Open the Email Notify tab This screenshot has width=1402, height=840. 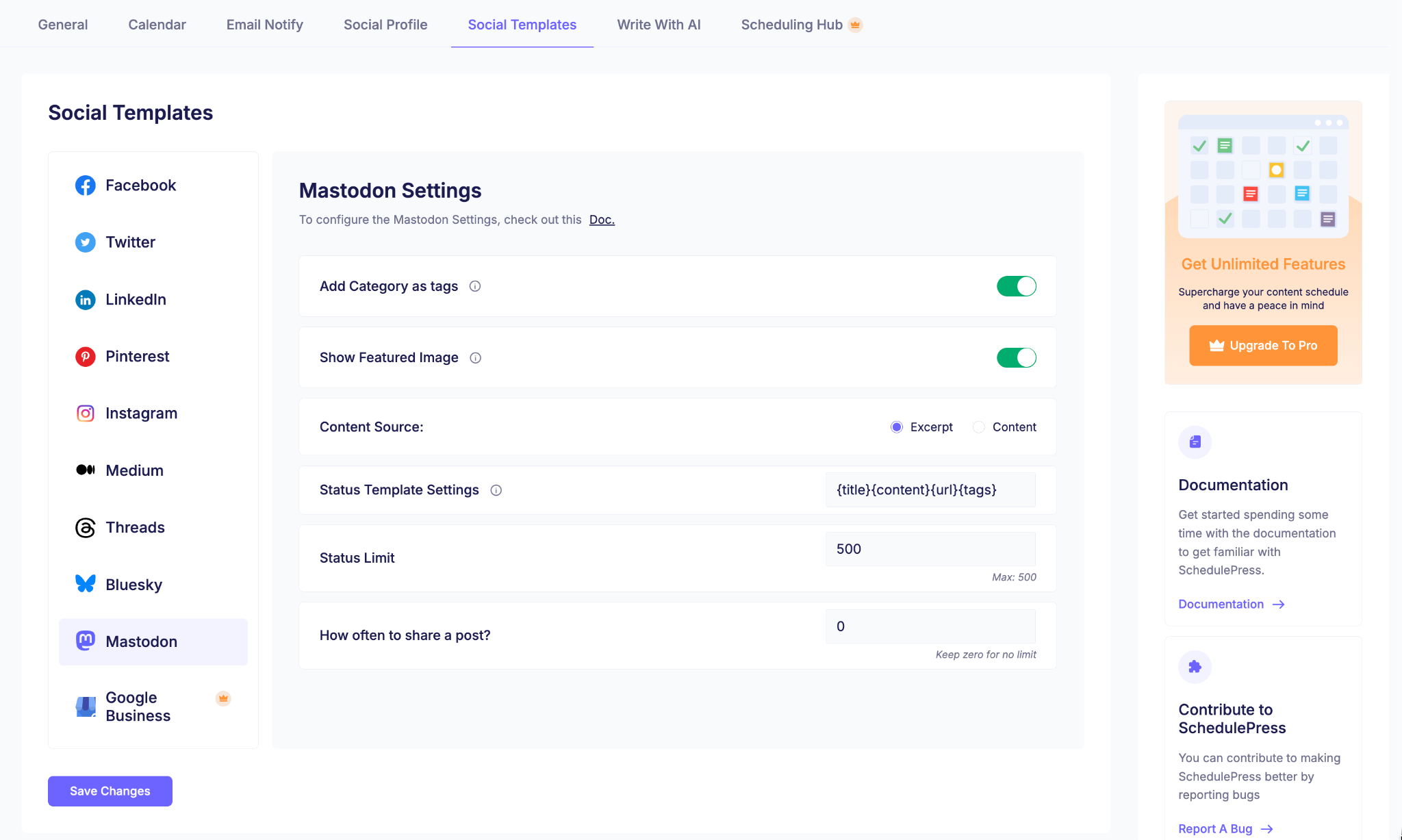pos(265,25)
